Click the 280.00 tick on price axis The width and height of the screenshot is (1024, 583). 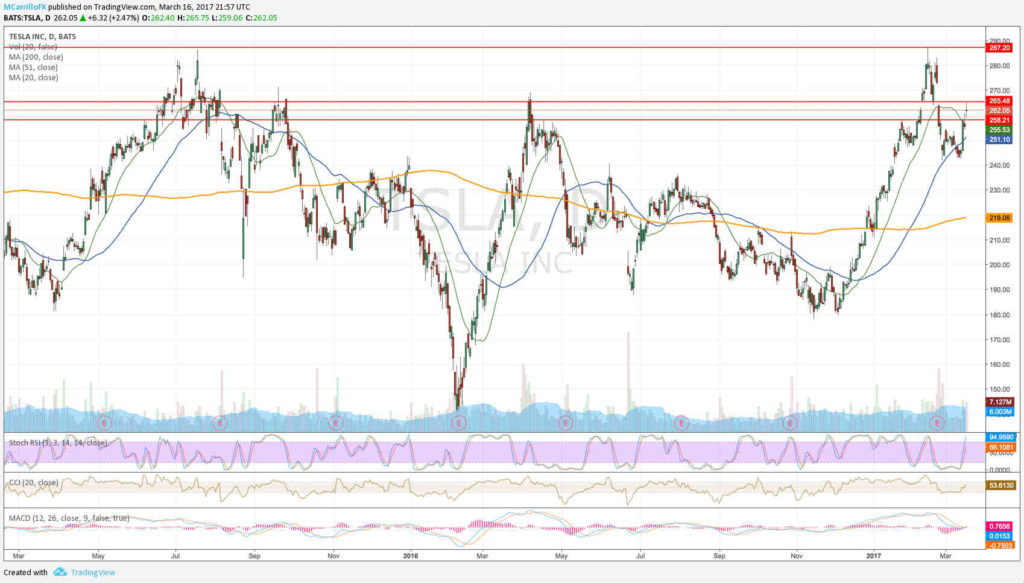click(1000, 66)
